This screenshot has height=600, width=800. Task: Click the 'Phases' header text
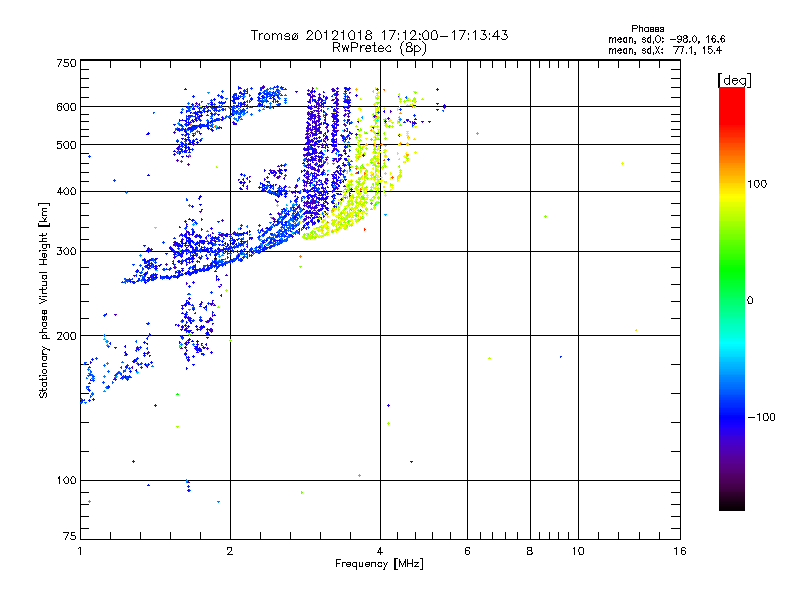point(647,29)
